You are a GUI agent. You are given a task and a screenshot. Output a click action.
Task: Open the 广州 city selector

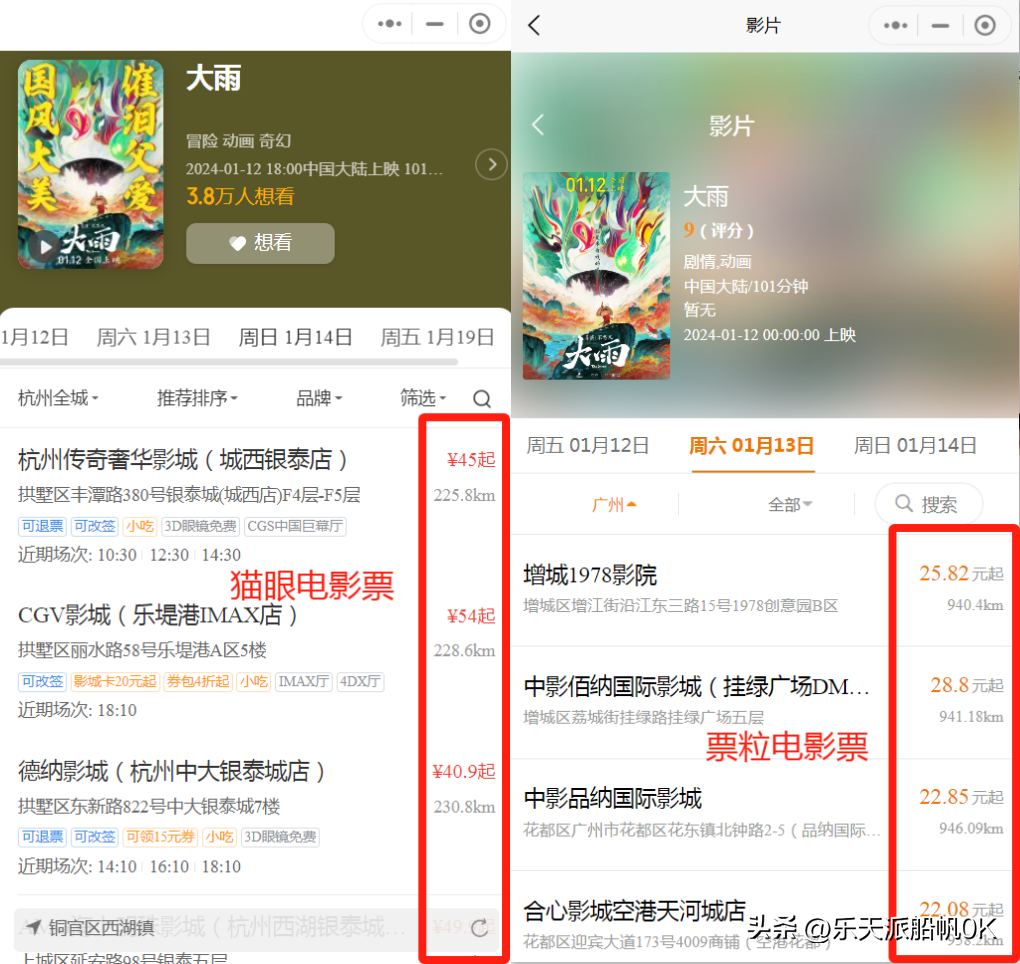click(615, 504)
